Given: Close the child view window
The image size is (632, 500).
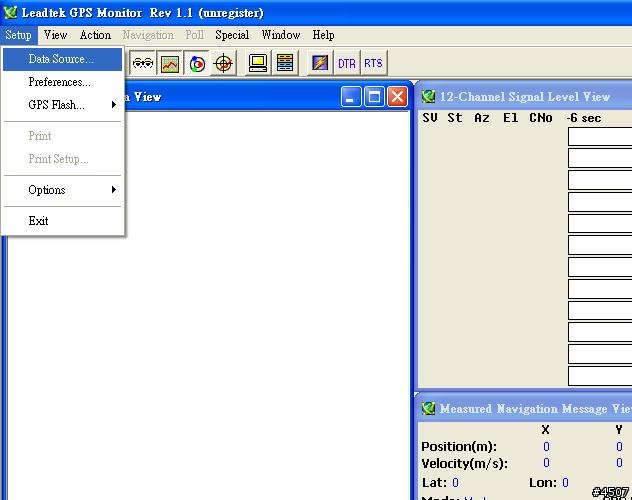Looking at the screenshot, I should pyautogui.click(x=397, y=97).
